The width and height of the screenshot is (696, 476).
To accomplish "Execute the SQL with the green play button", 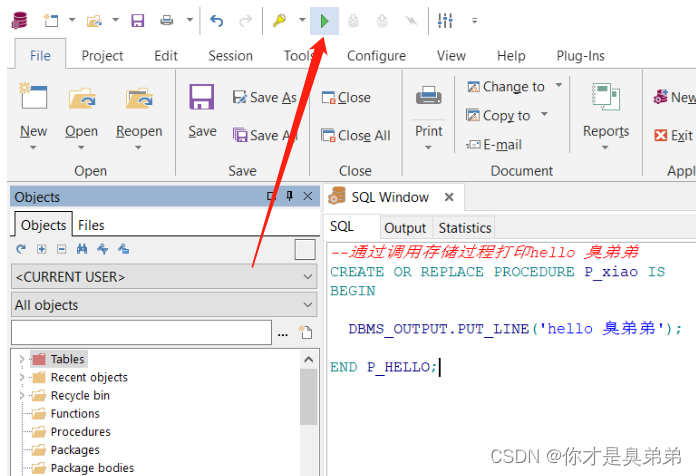I will pyautogui.click(x=324, y=21).
